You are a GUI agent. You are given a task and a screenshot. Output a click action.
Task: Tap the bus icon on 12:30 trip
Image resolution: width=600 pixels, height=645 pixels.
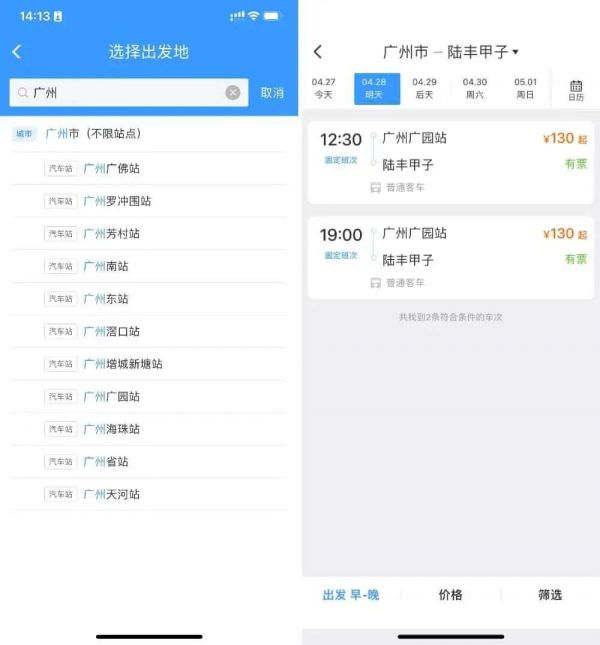(x=375, y=188)
